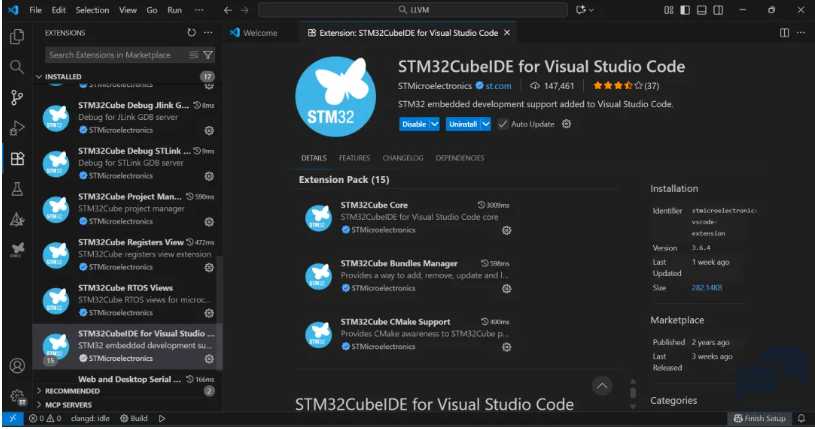Open the Accounts icon in activity bar
This screenshot has height=429, width=815.
16,366
